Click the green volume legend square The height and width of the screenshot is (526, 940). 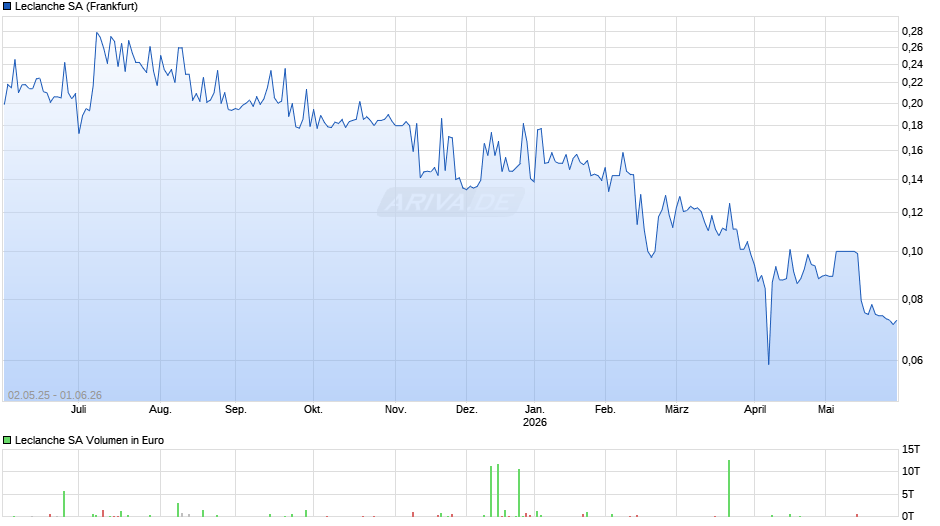point(7,440)
